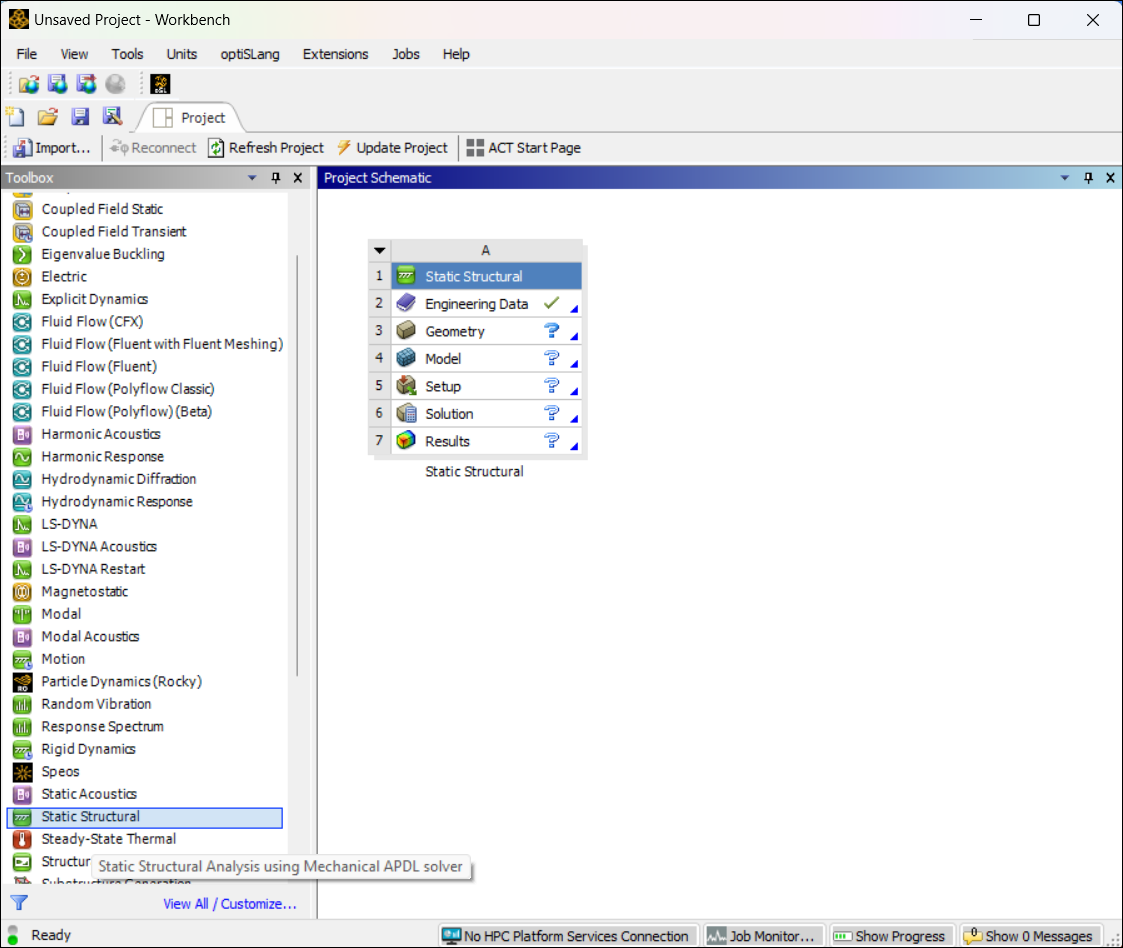Open the Extensions menu
1123x948 pixels.
click(x=335, y=54)
